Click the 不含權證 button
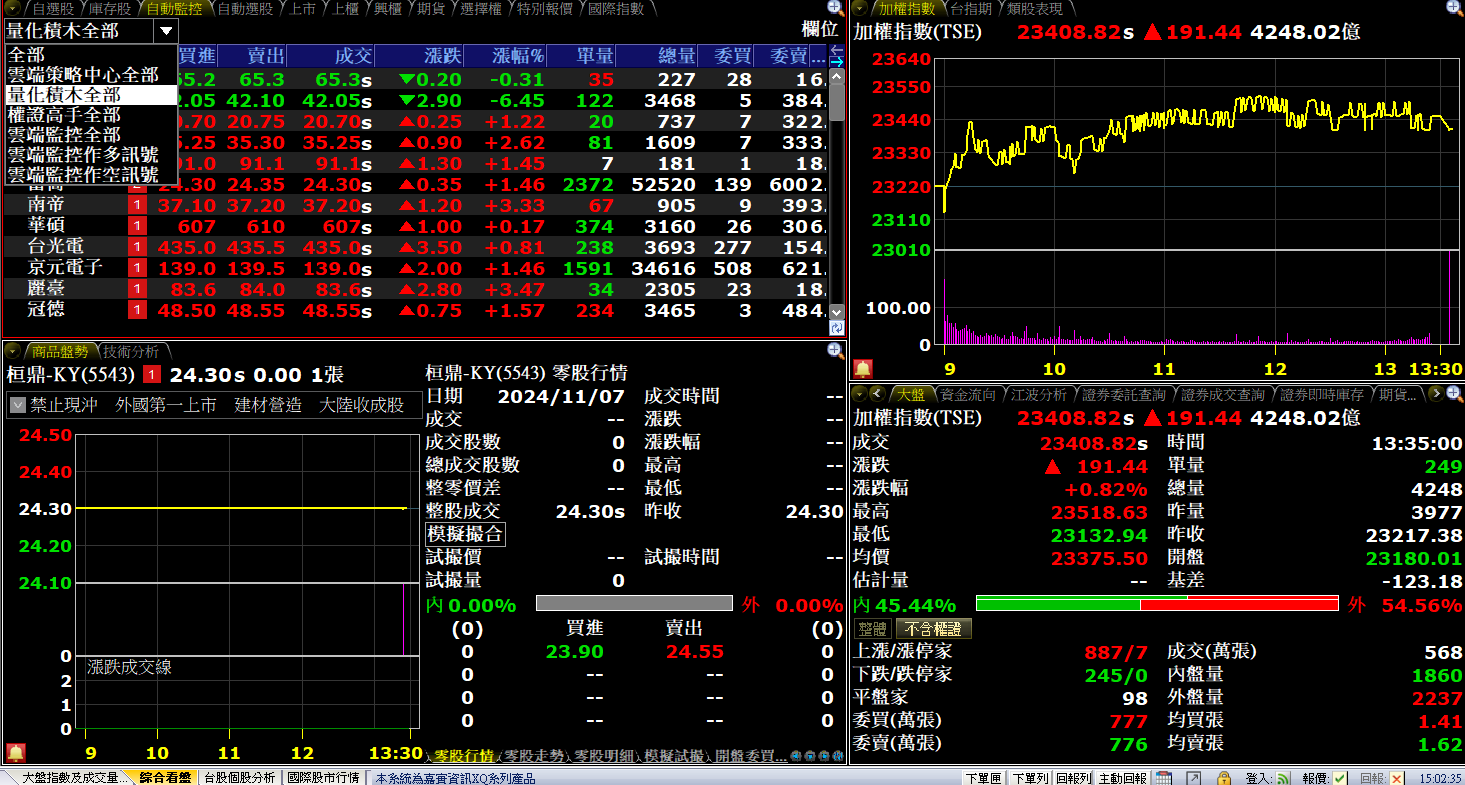The height and width of the screenshot is (785, 1465). [x=933, y=628]
